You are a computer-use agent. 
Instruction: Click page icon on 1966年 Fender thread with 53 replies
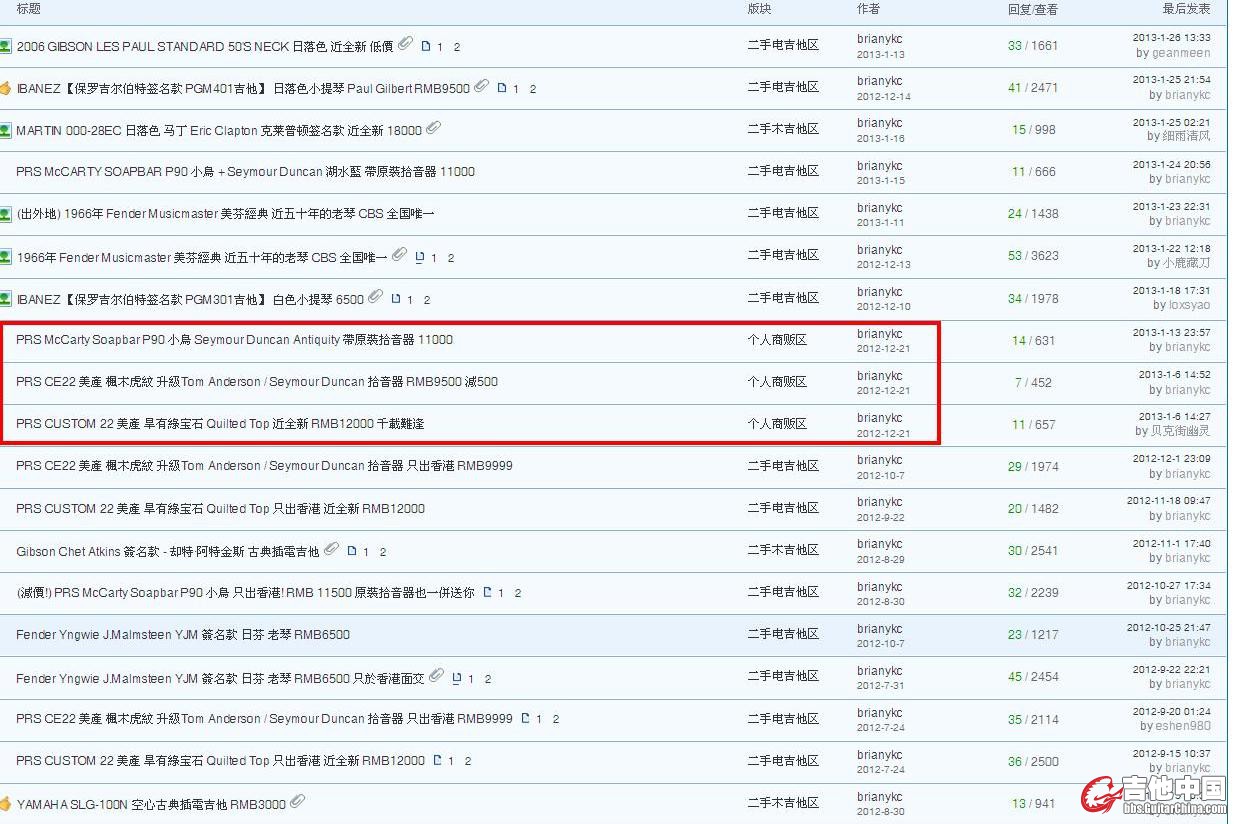pyautogui.click(x=420, y=257)
